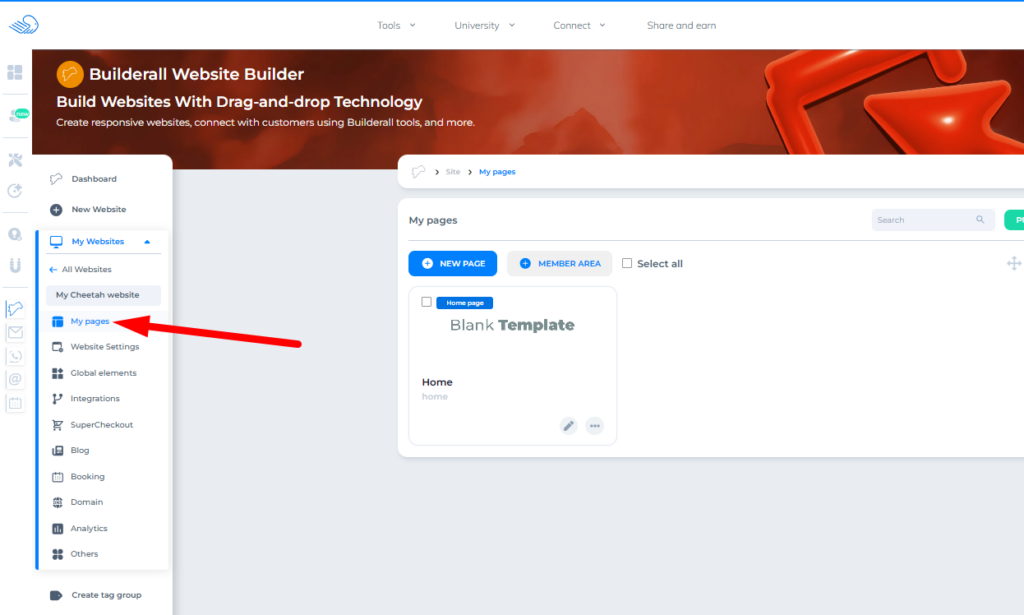
Task: Open the University dropdown menu
Action: pyautogui.click(x=484, y=25)
